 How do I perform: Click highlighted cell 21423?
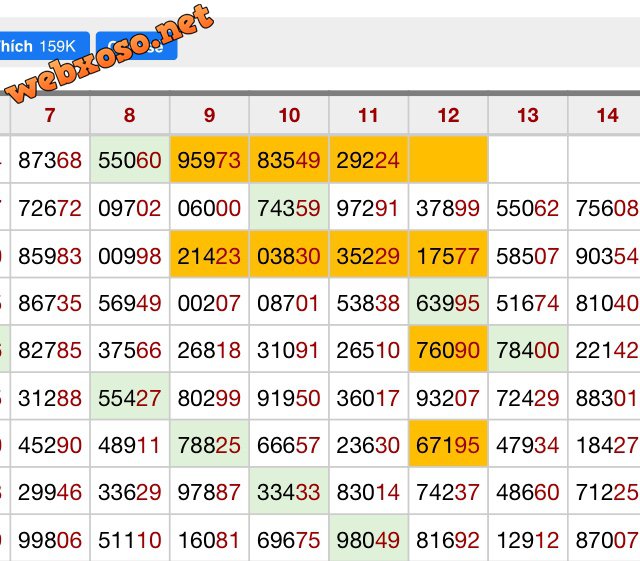209,255
